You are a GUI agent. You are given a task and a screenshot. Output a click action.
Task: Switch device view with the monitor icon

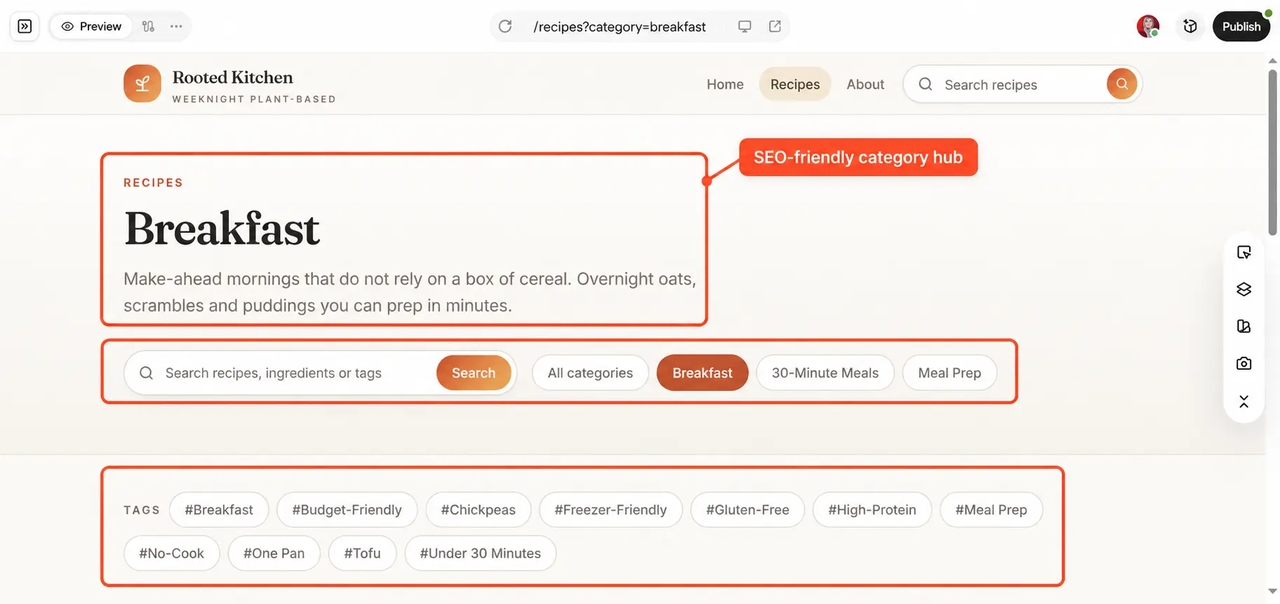coord(745,26)
